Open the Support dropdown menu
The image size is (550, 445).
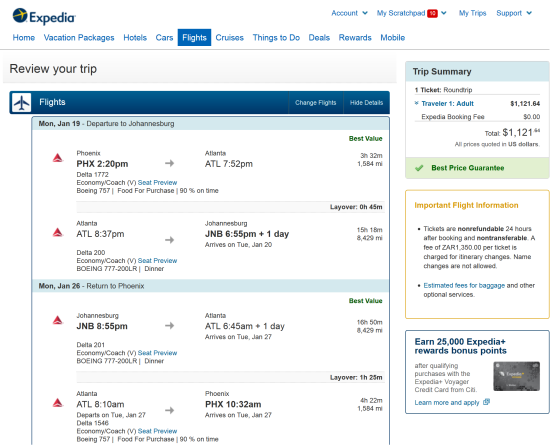(514, 13)
